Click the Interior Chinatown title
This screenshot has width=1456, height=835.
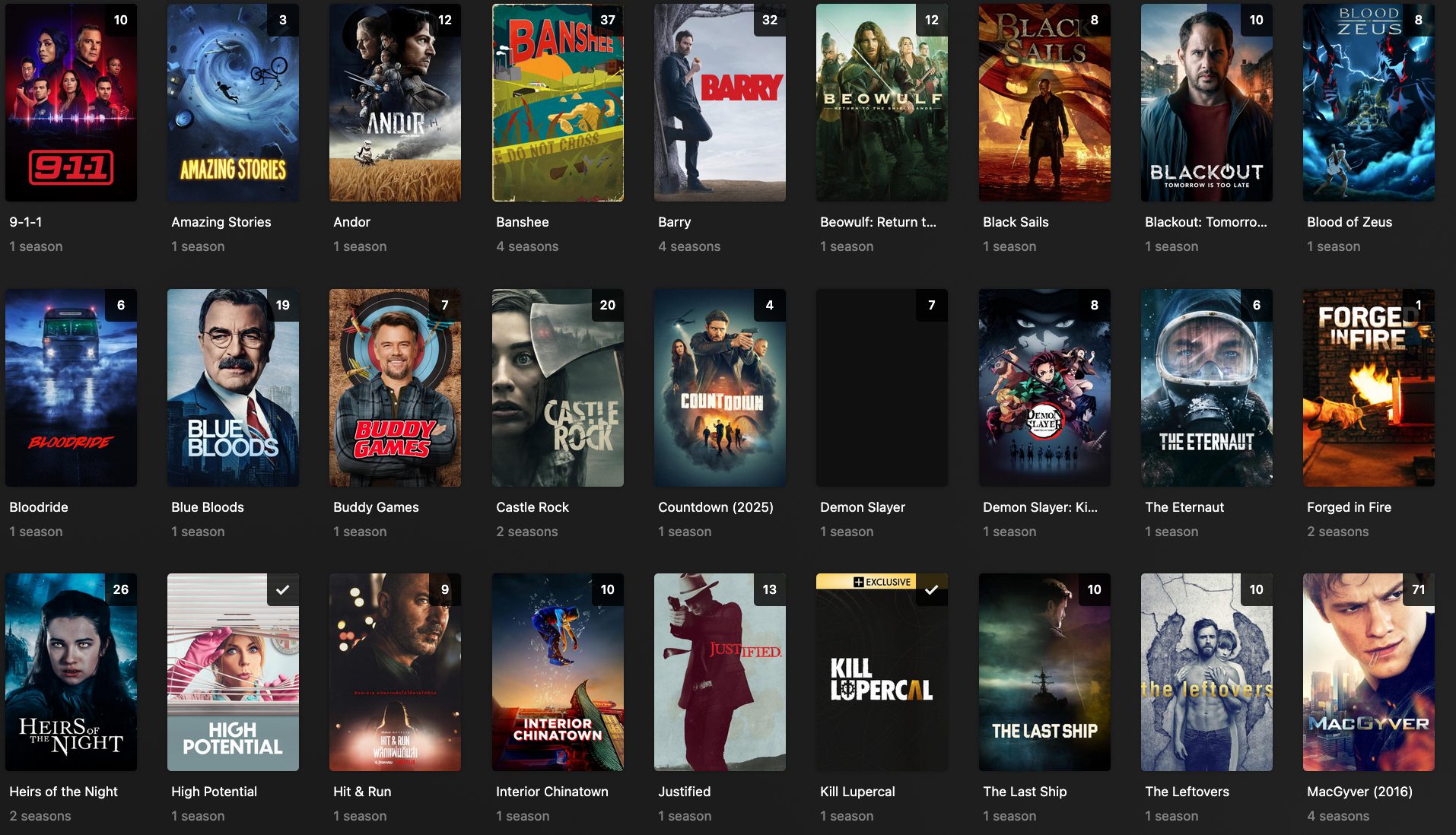(552, 792)
